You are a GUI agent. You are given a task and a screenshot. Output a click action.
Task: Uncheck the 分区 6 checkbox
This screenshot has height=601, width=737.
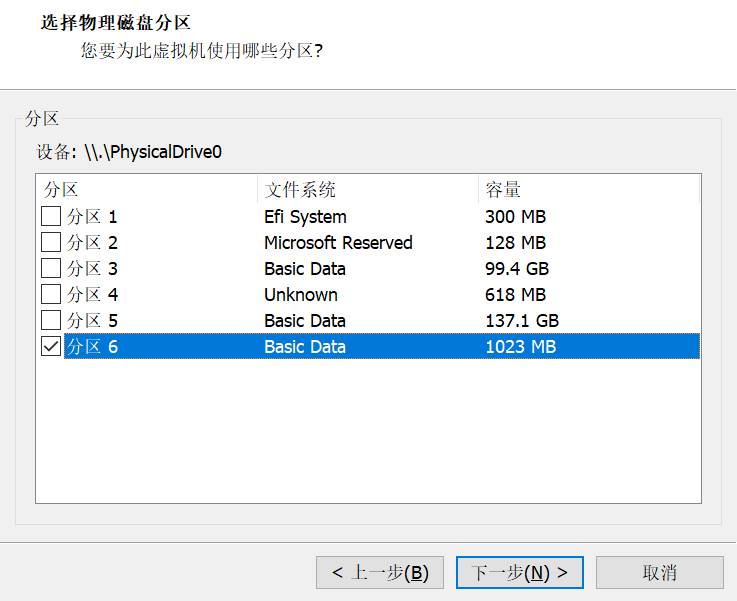[50, 347]
